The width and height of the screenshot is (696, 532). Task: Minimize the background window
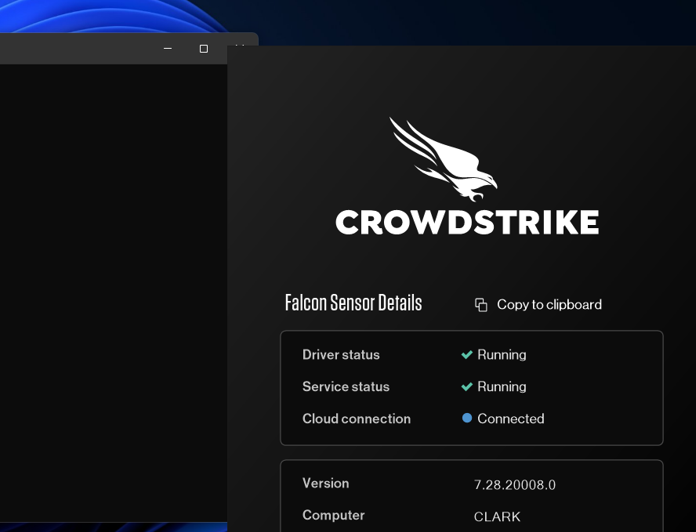168,49
